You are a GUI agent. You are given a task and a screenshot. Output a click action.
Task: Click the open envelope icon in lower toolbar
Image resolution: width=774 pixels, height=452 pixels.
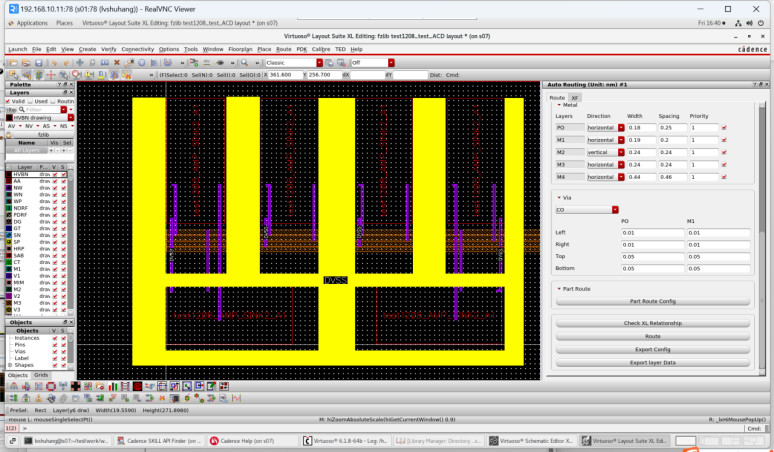pos(76,398)
